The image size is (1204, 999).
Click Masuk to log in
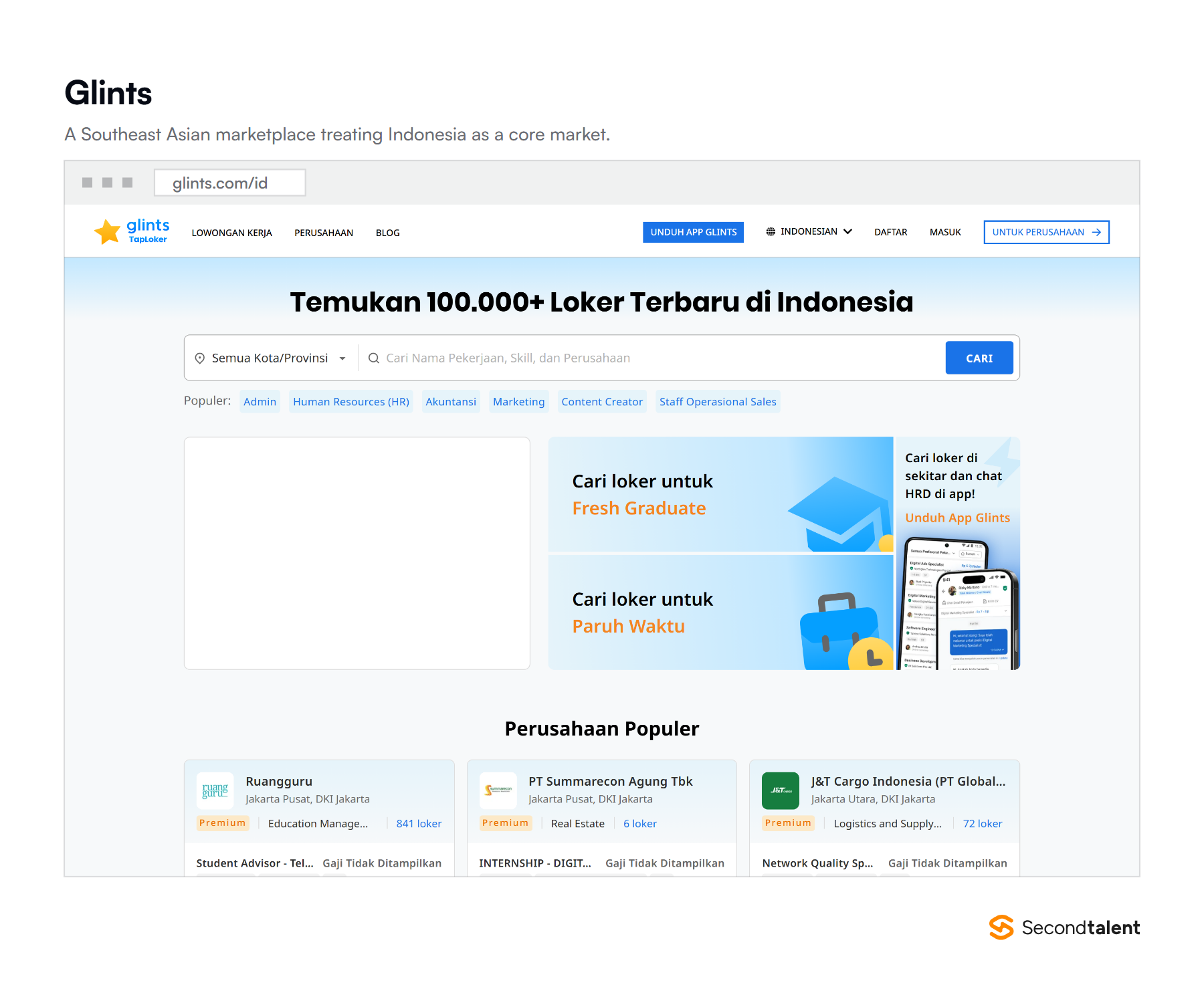945,232
